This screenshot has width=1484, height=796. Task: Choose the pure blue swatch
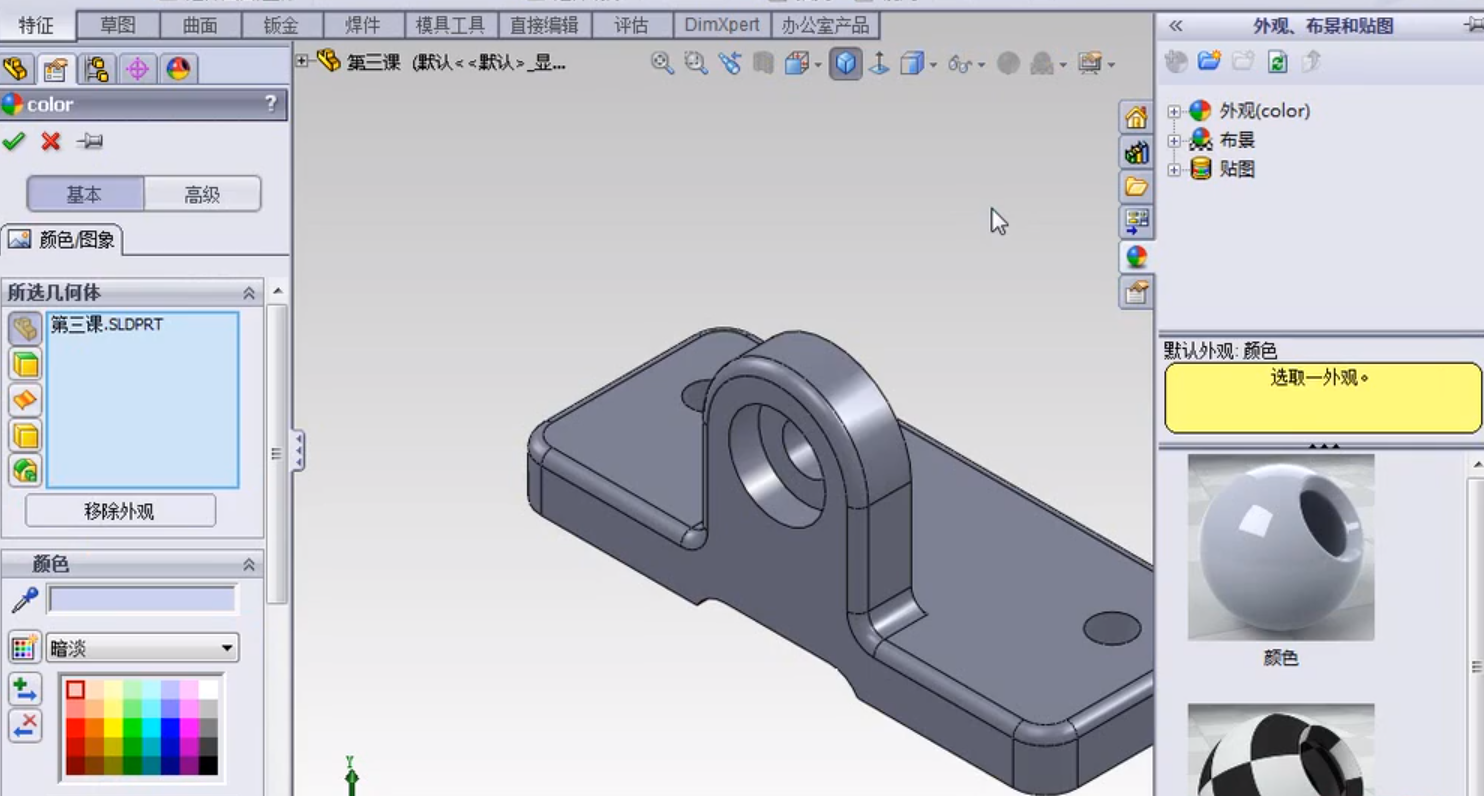[170, 728]
